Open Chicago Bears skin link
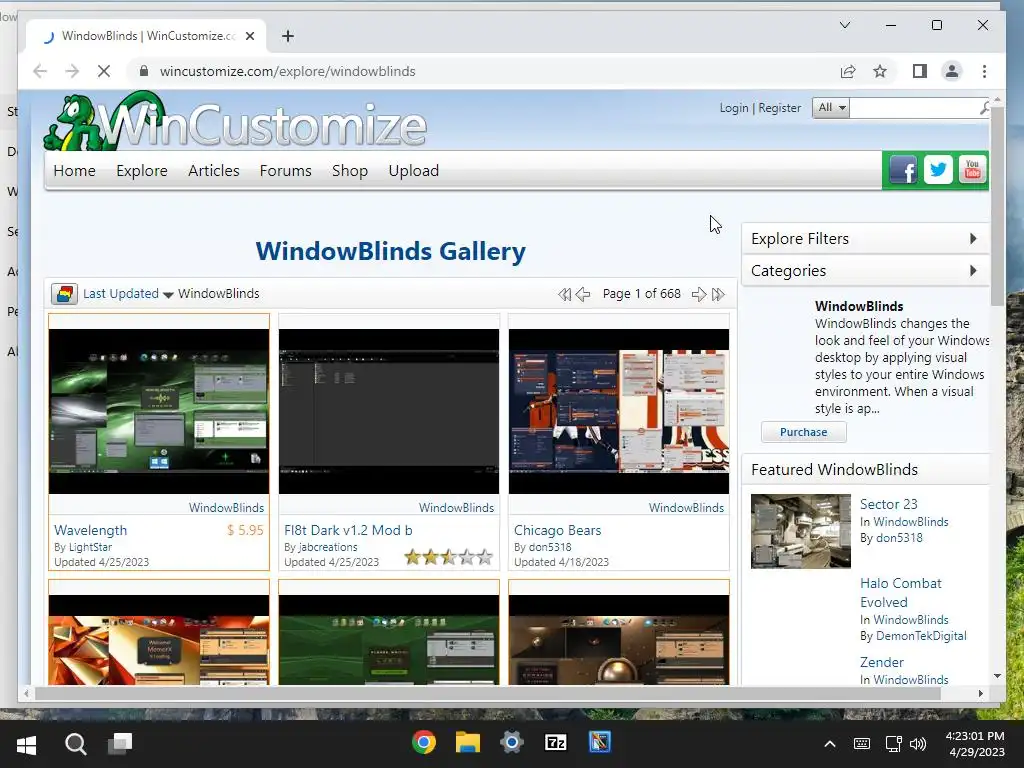This screenshot has width=1024, height=768. (x=557, y=530)
